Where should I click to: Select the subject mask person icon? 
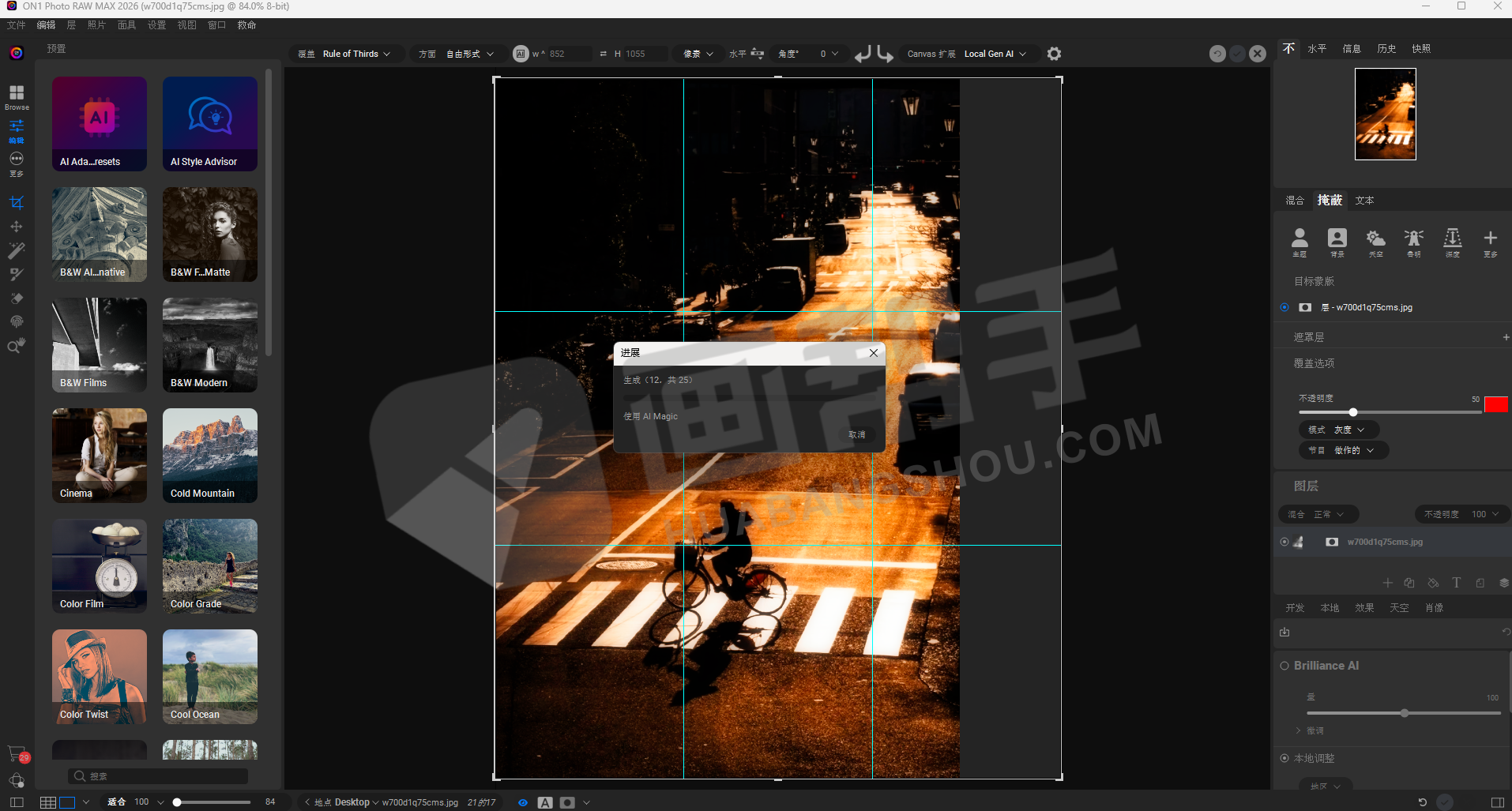point(1299,241)
